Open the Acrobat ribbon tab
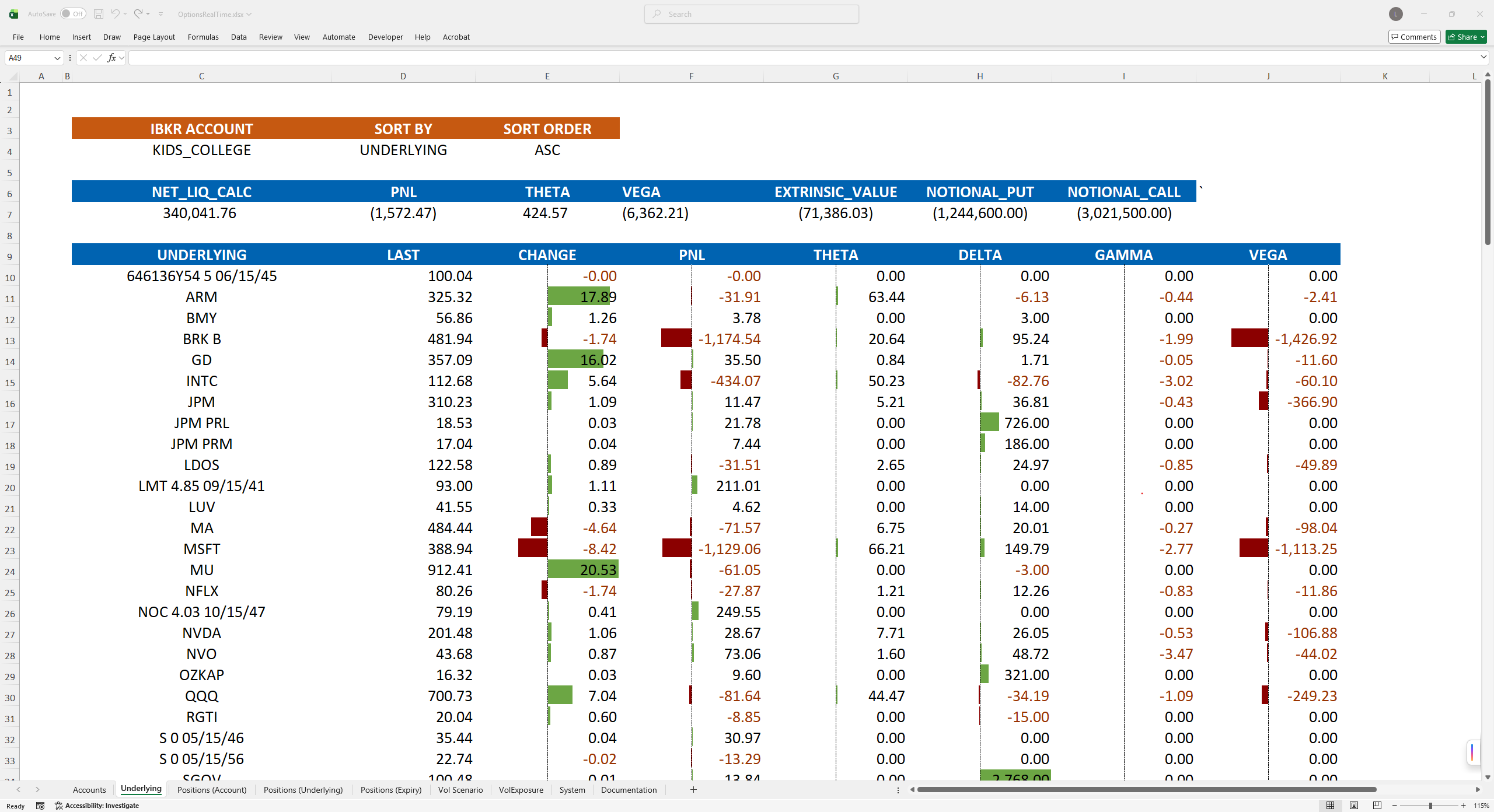1494x812 pixels. point(456,37)
